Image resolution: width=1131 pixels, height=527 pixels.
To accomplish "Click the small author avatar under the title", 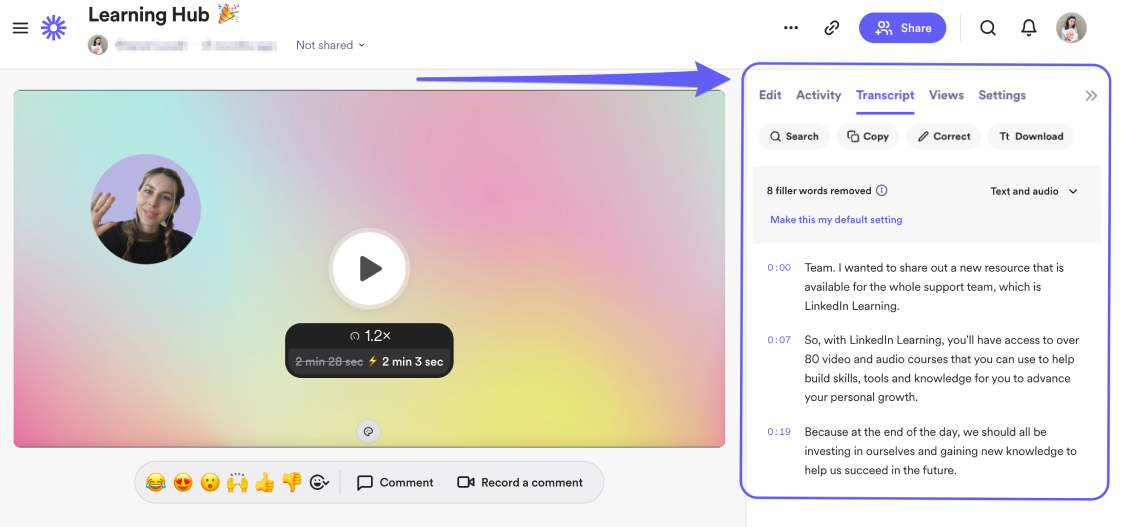I will (x=98, y=45).
